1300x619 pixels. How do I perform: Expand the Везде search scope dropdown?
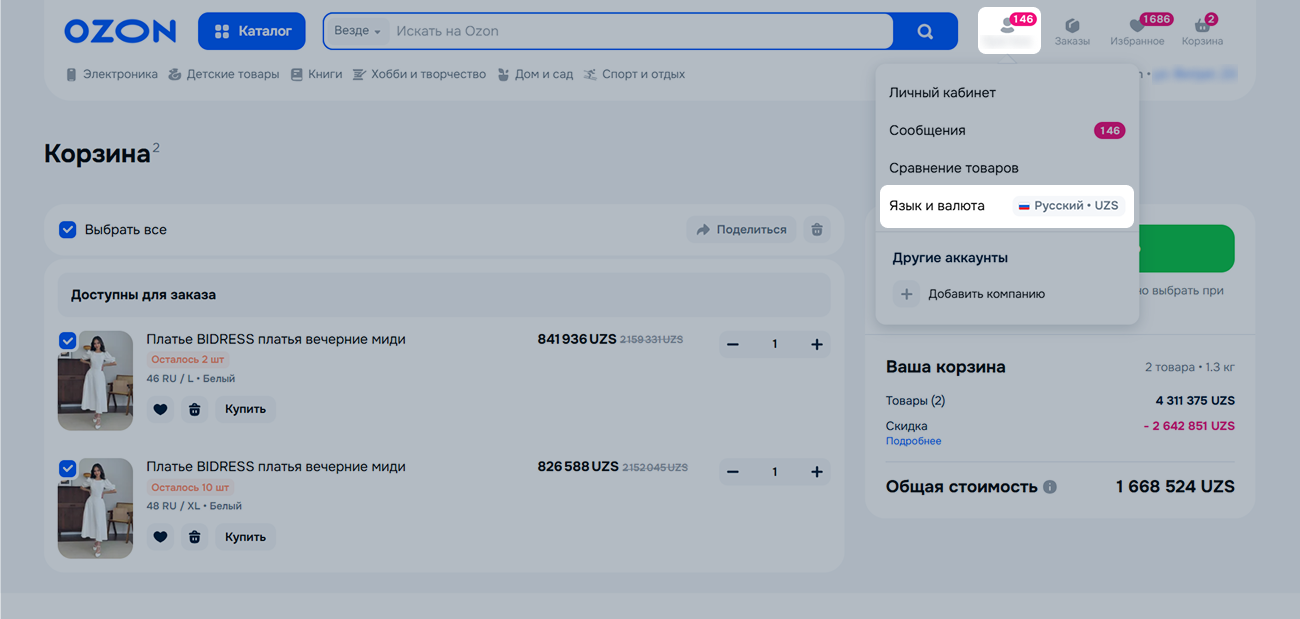coord(357,31)
